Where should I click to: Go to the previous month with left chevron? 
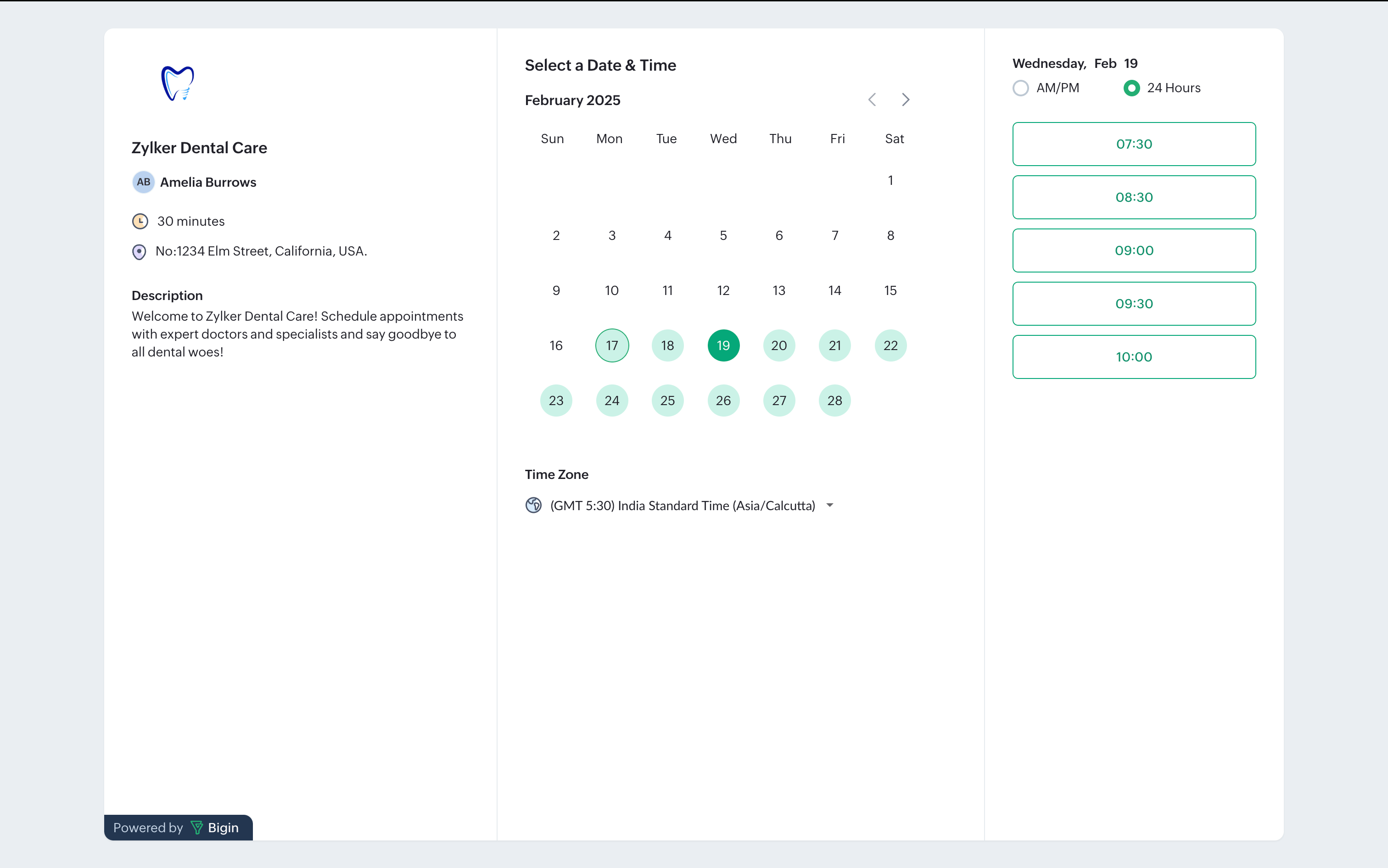tap(872, 100)
